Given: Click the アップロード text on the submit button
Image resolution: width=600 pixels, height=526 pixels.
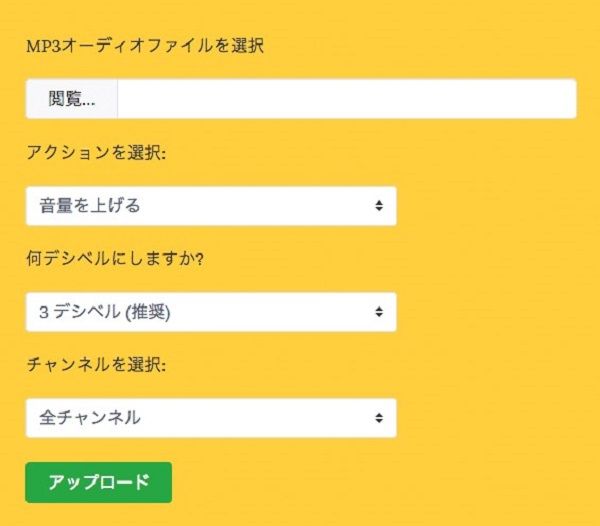Looking at the screenshot, I should pos(99,481).
